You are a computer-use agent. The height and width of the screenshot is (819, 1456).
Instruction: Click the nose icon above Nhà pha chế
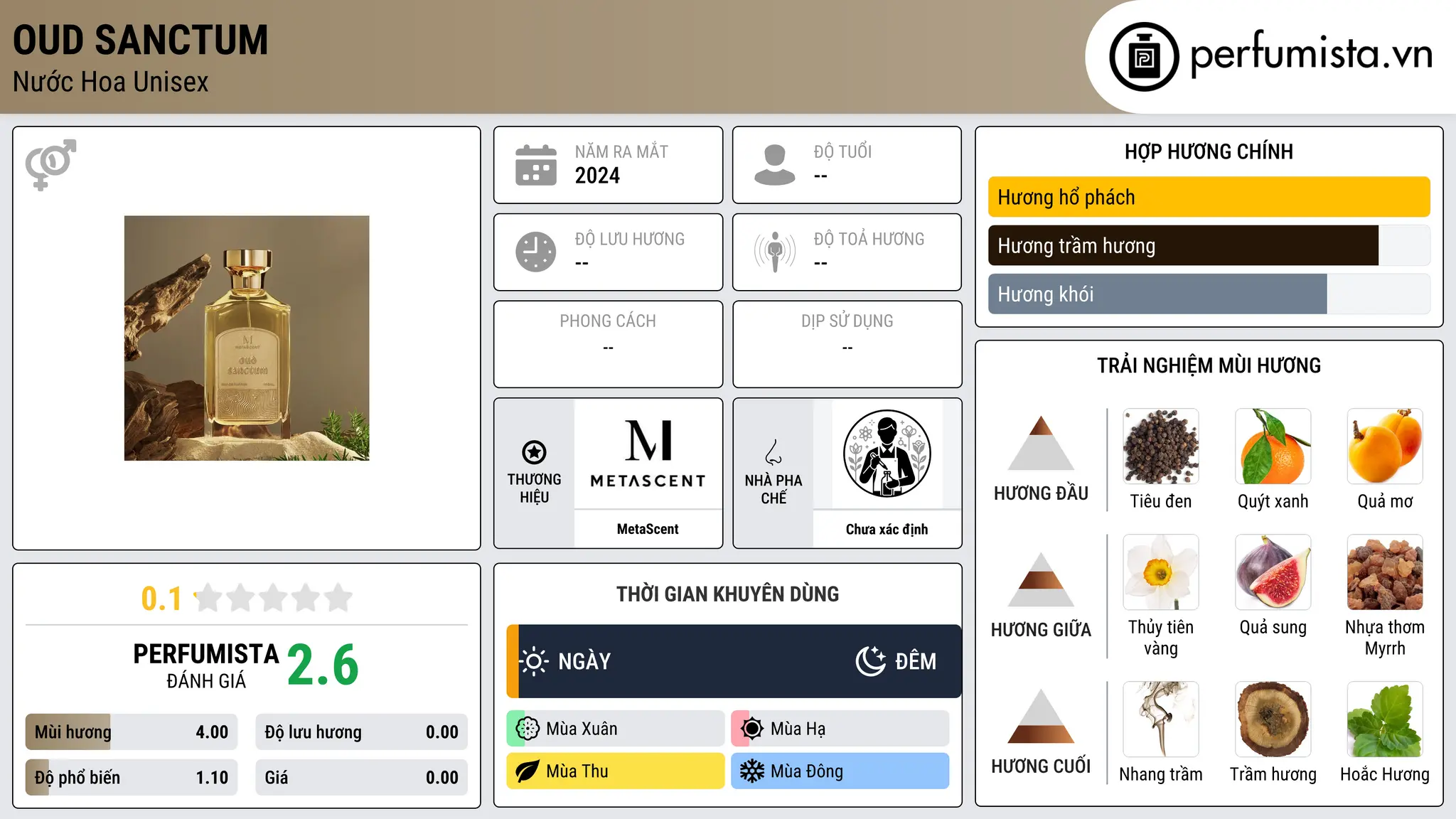[773, 452]
